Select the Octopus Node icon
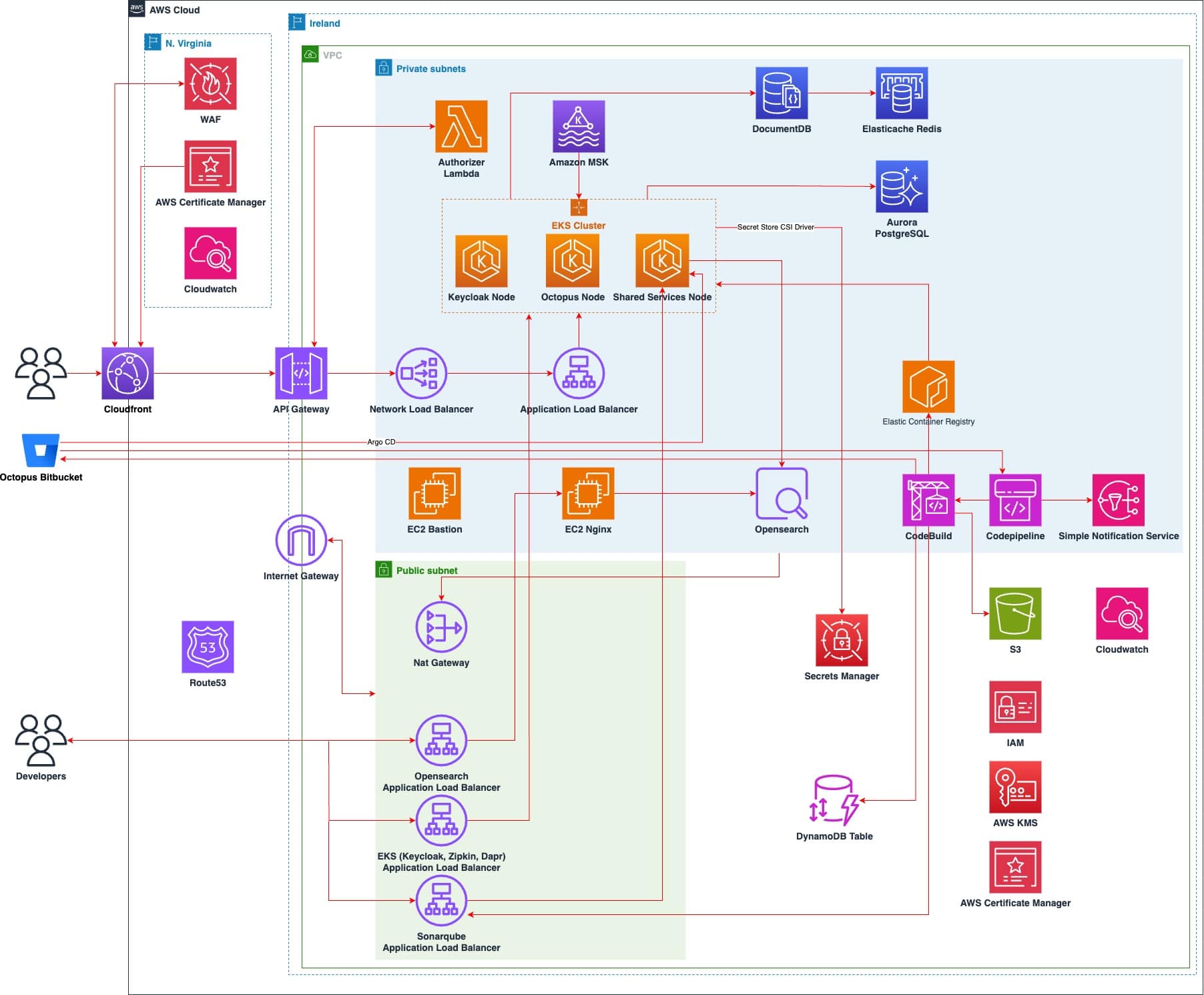The image size is (1204, 995). (572, 260)
